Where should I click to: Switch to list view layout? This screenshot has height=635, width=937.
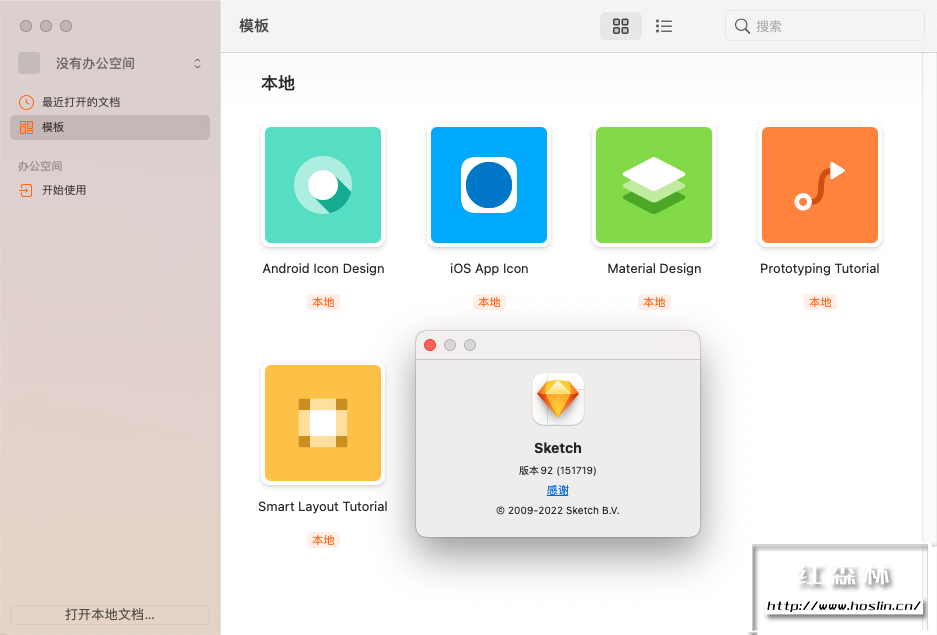coord(663,26)
